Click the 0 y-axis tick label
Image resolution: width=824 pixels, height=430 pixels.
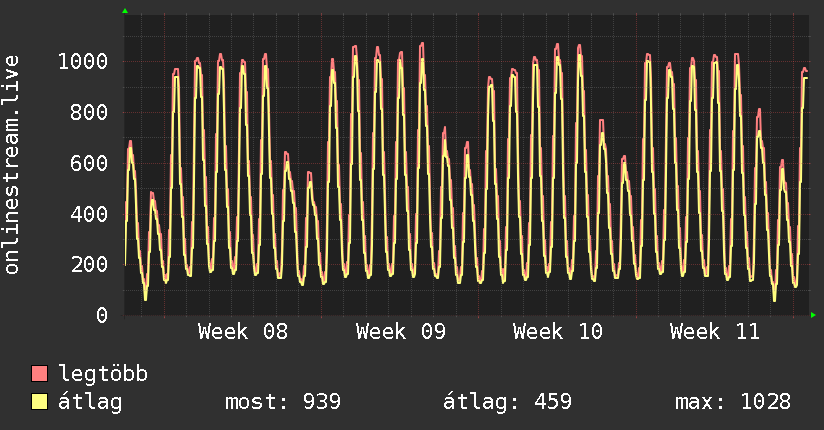pyautogui.click(x=102, y=315)
